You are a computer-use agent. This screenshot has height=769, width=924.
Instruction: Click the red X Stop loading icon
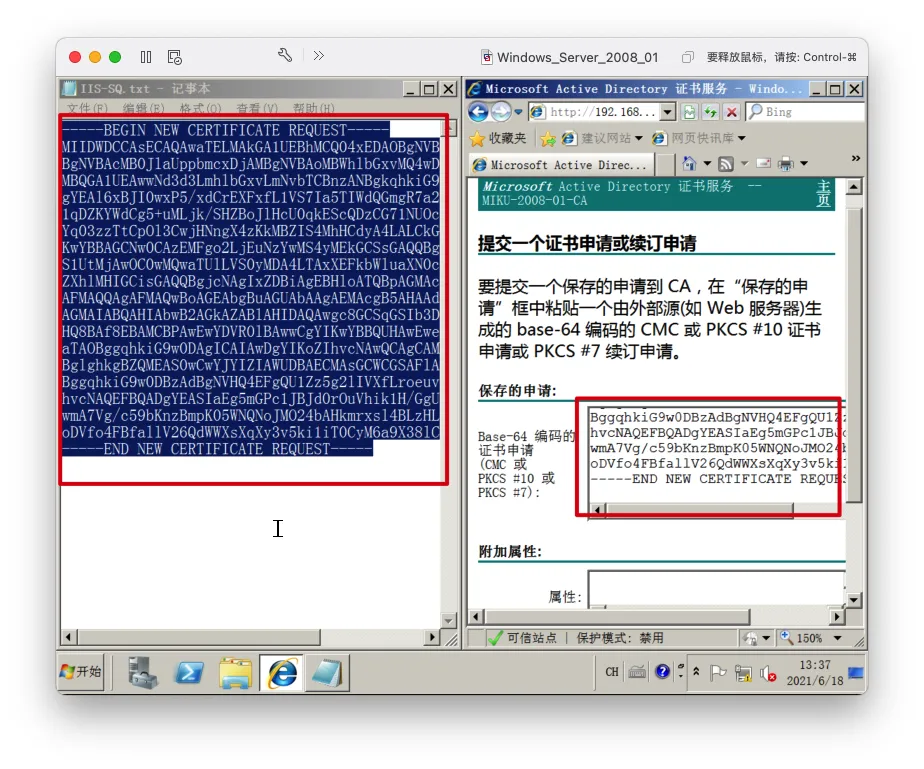[731, 111]
